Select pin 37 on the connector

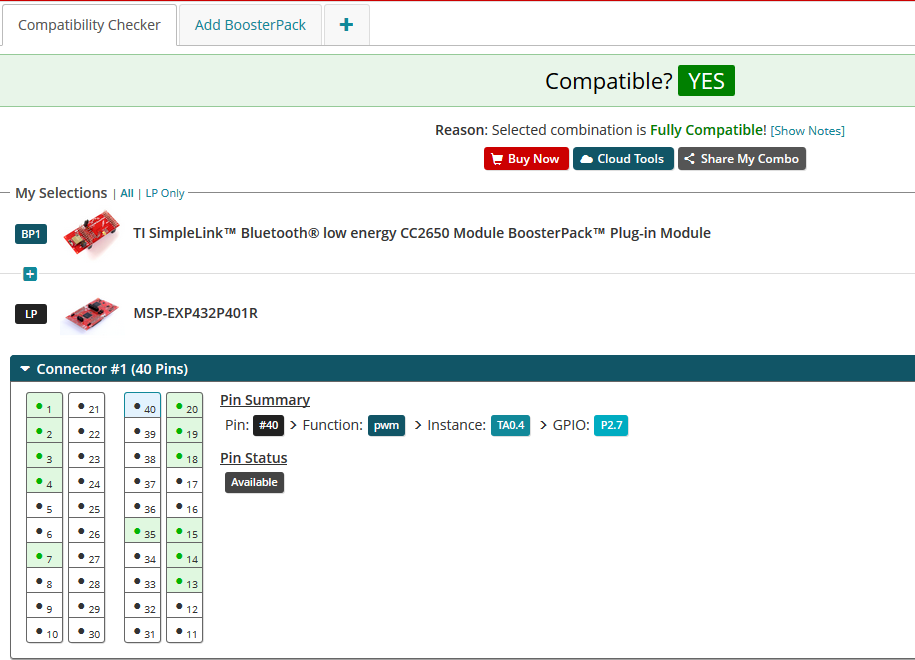142,481
